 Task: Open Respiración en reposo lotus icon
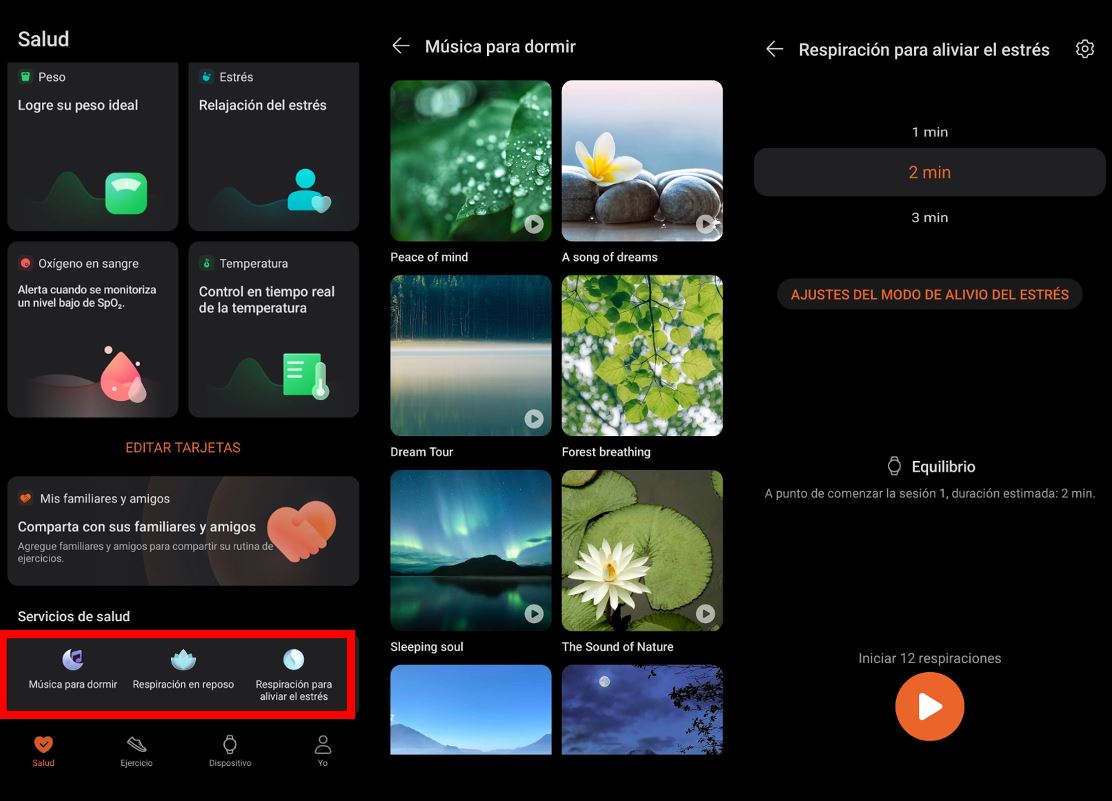183,660
